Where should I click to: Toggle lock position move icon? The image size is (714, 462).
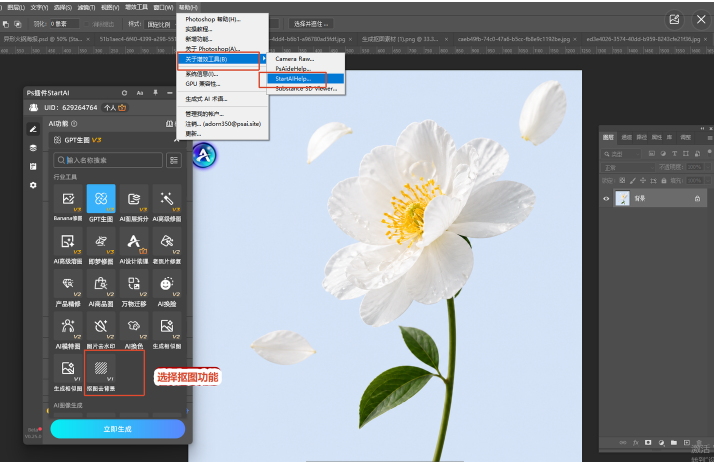pyautogui.click(x=643, y=181)
